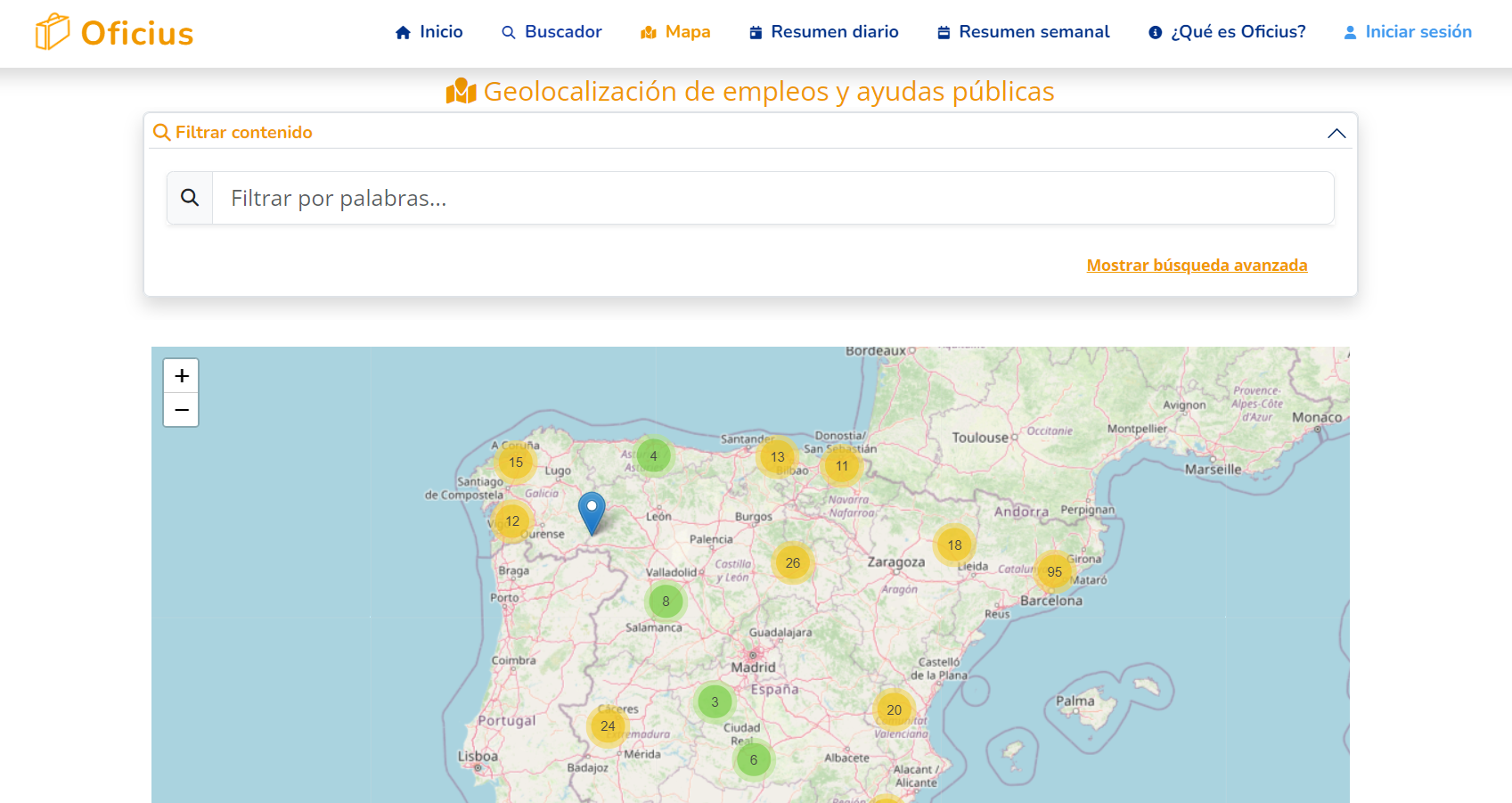Open green cluster 6 below Ciudad Real
This screenshot has height=803, width=1512.
[x=754, y=760]
